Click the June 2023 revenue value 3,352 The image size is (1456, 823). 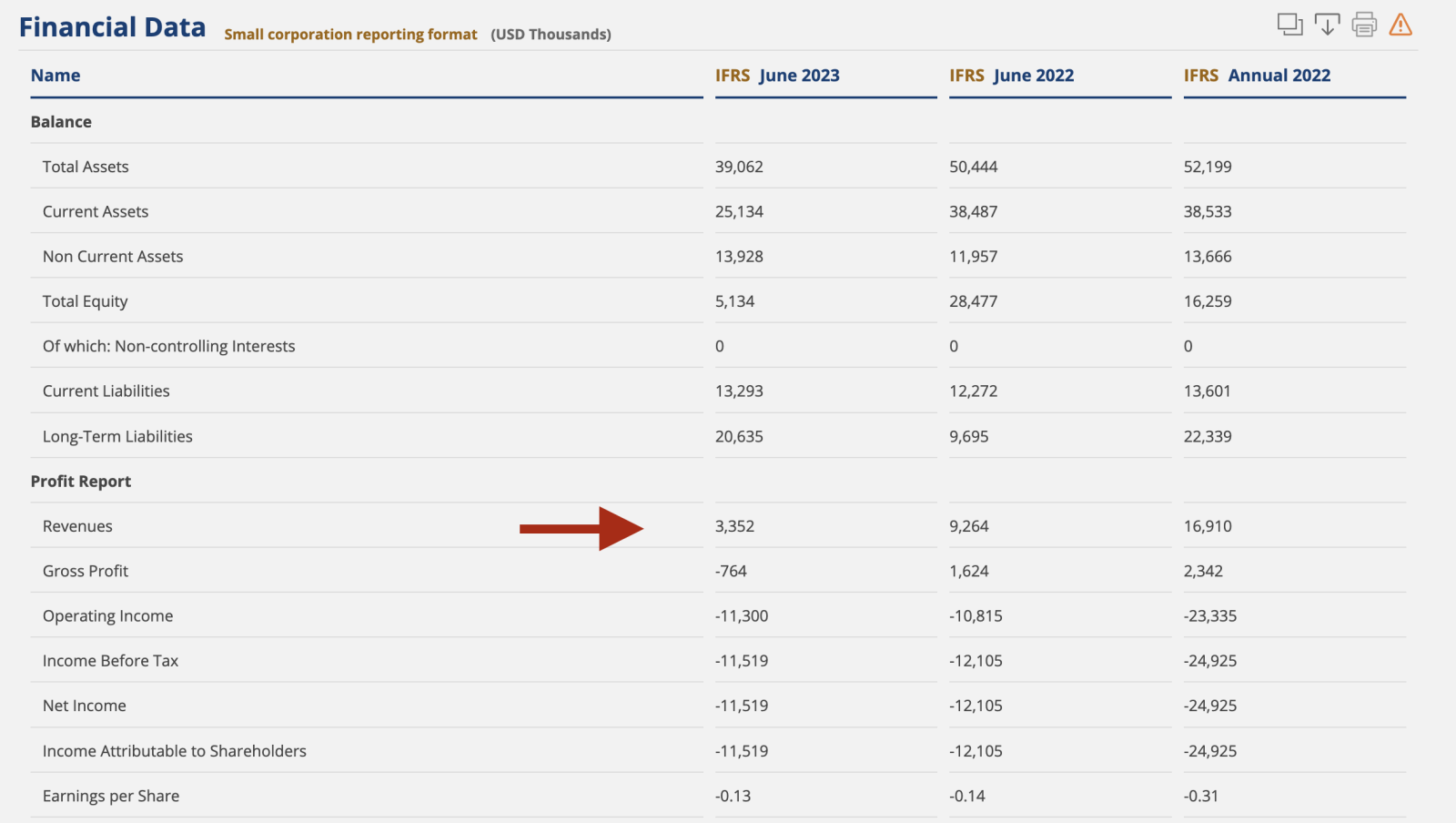click(x=734, y=526)
